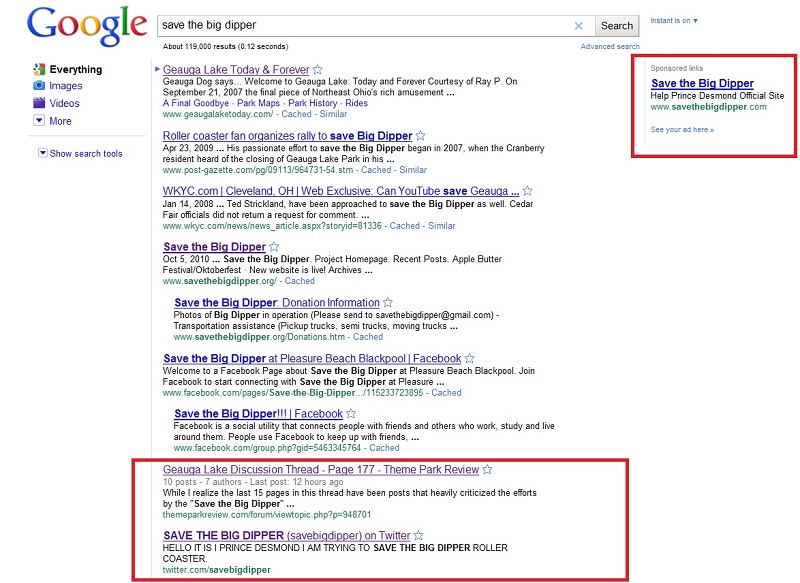Click the Search button

(617, 26)
